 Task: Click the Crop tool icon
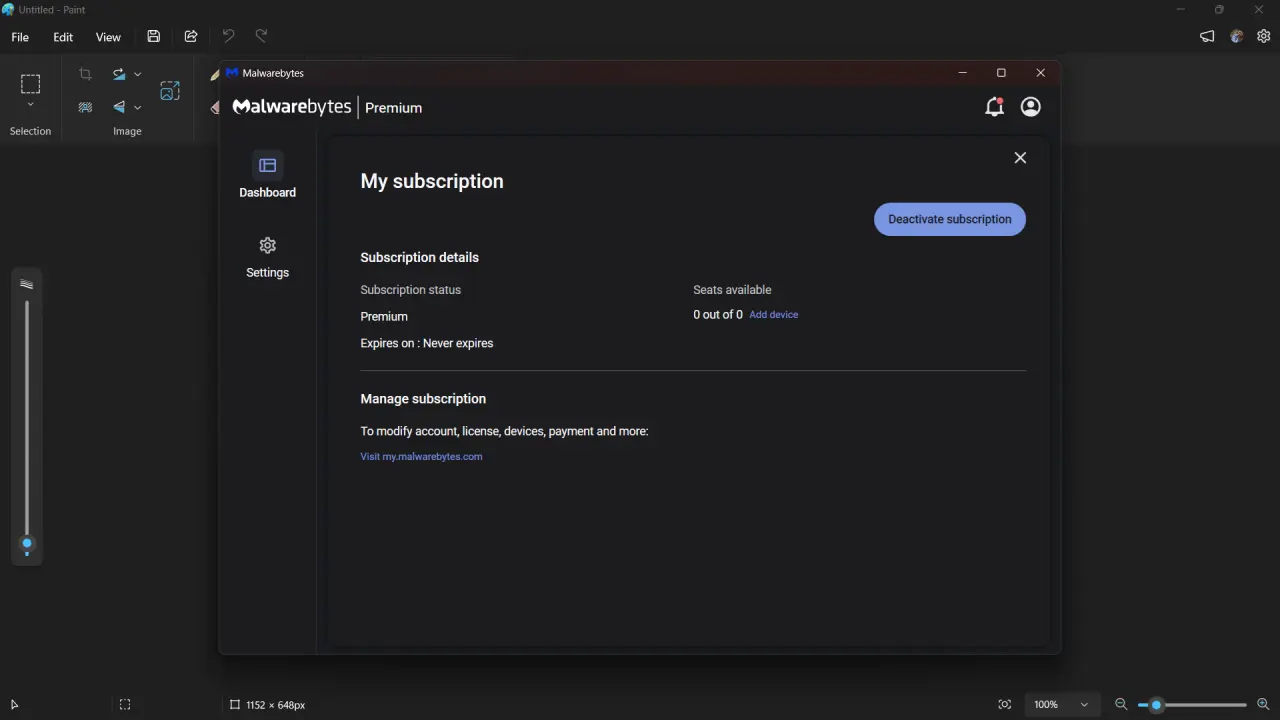pyautogui.click(x=85, y=74)
